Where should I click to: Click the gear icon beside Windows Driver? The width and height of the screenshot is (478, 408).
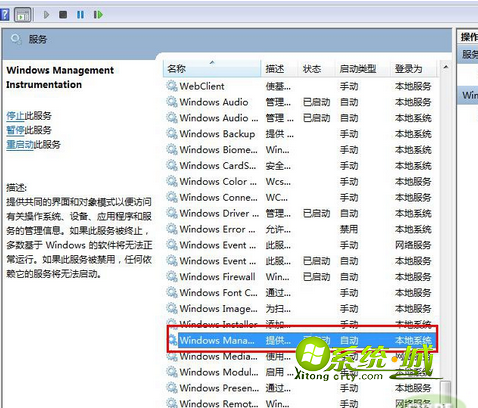172,213
